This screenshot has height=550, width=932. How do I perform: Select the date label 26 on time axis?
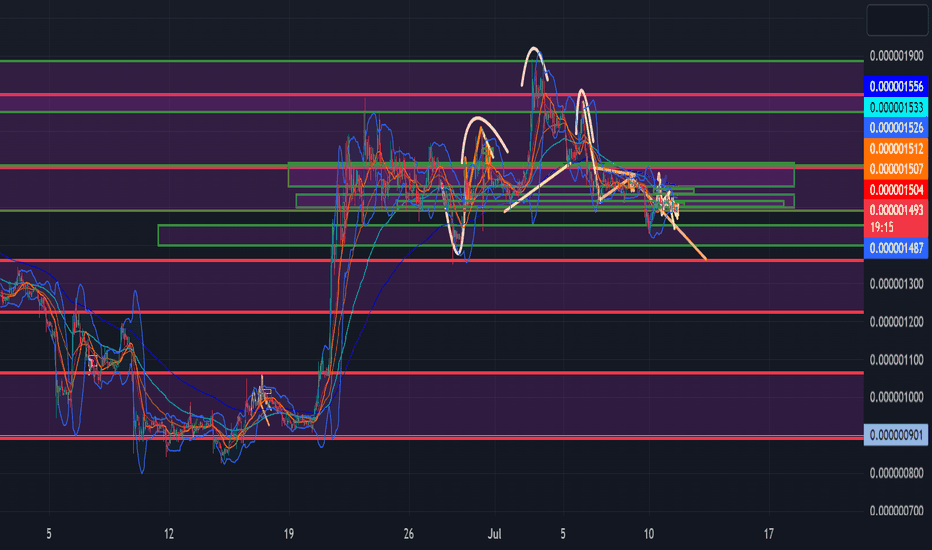point(408,534)
